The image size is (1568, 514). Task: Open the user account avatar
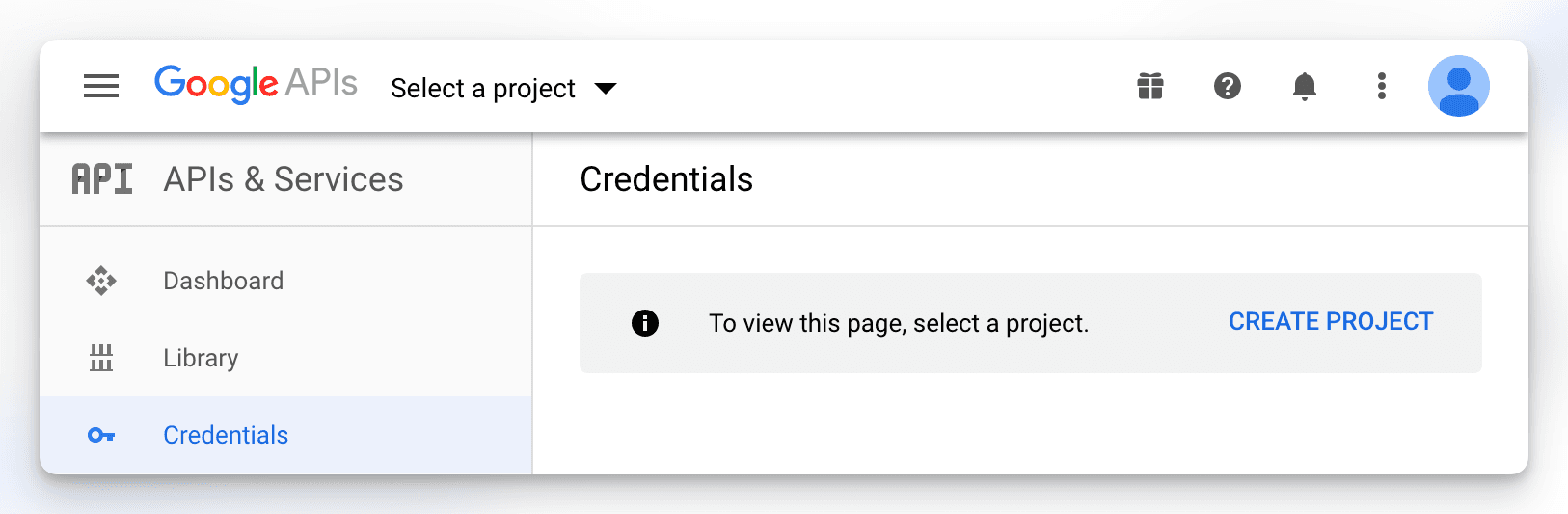point(1458,86)
